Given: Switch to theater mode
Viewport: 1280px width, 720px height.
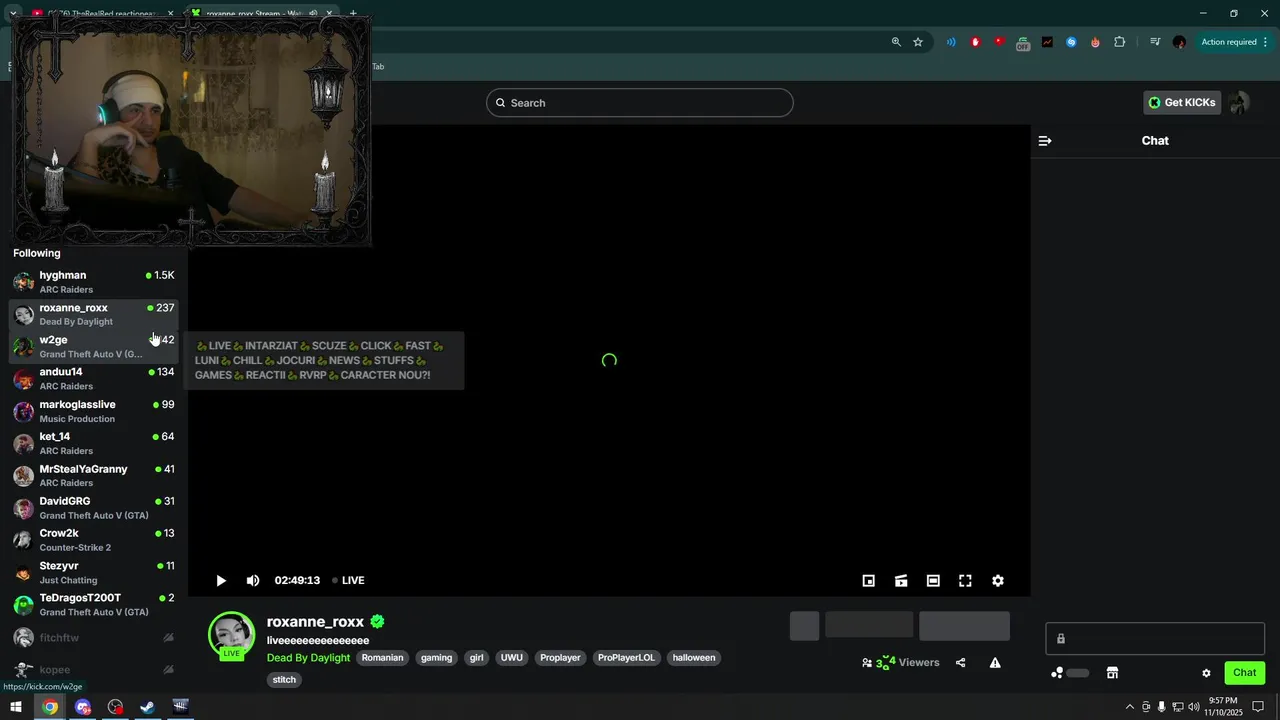Looking at the screenshot, I should (933, 580).
